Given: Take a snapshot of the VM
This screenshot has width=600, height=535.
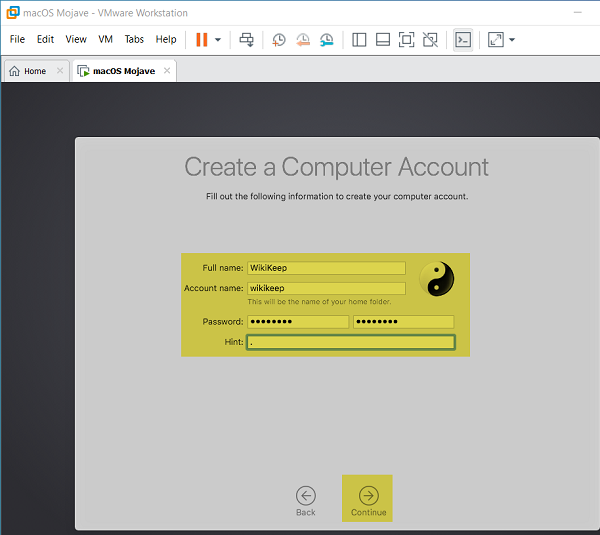Looking at the screenshot, I should pyautogui.click(x=279, y=40).
